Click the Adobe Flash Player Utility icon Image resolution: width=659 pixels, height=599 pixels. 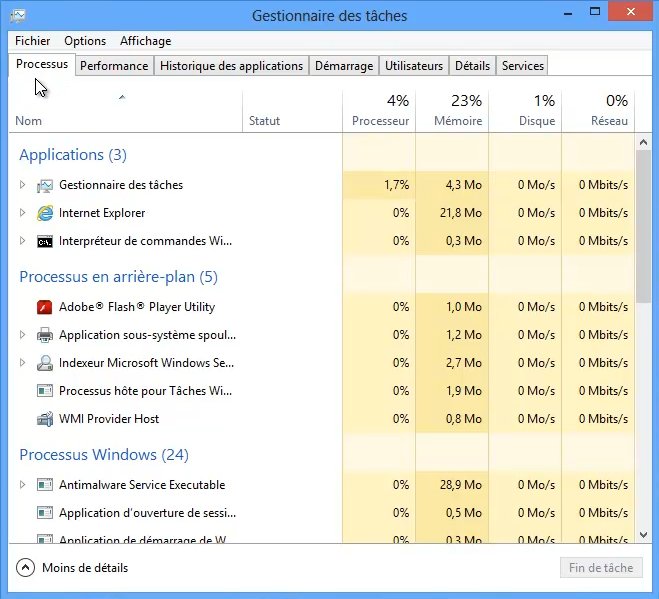45,307
